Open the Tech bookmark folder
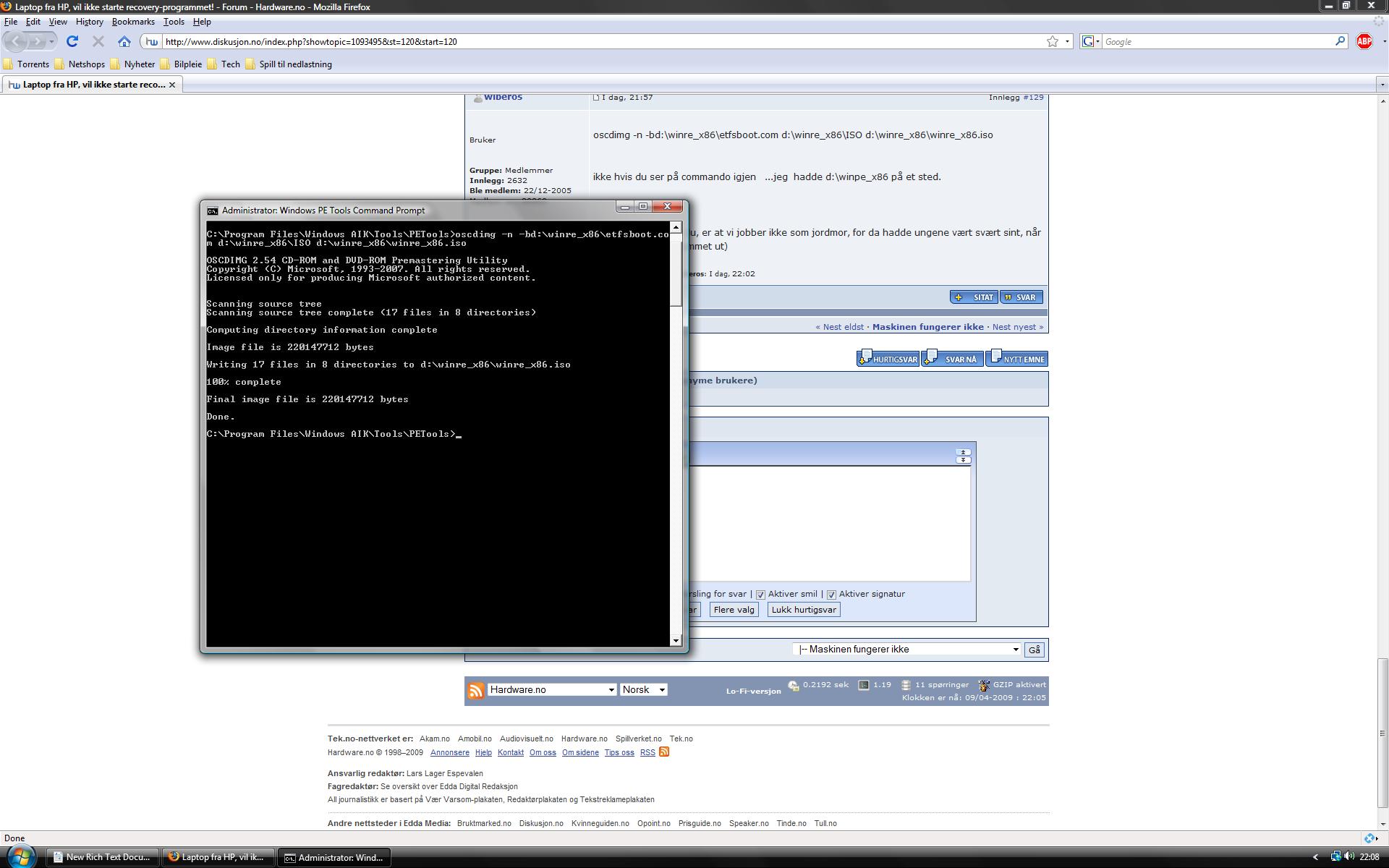Screen dimensions: 1389x868 click(224, 64)
